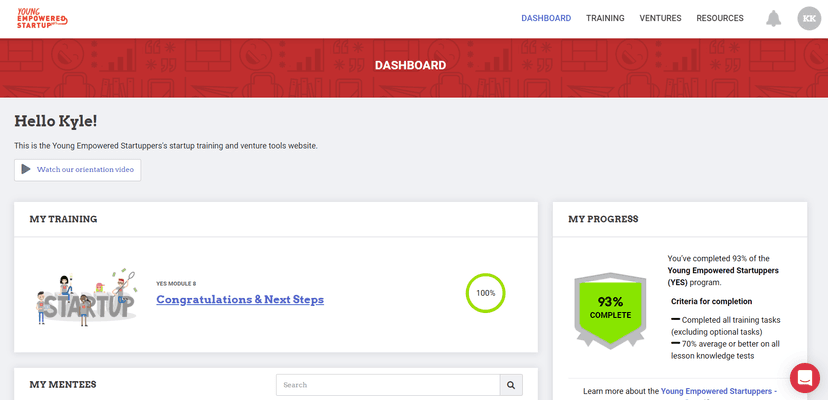Image resolution: width=828 pixels, height=400 pixels.
Task: Focus the My Mentees search field
Action: click(x=388, y=384)
